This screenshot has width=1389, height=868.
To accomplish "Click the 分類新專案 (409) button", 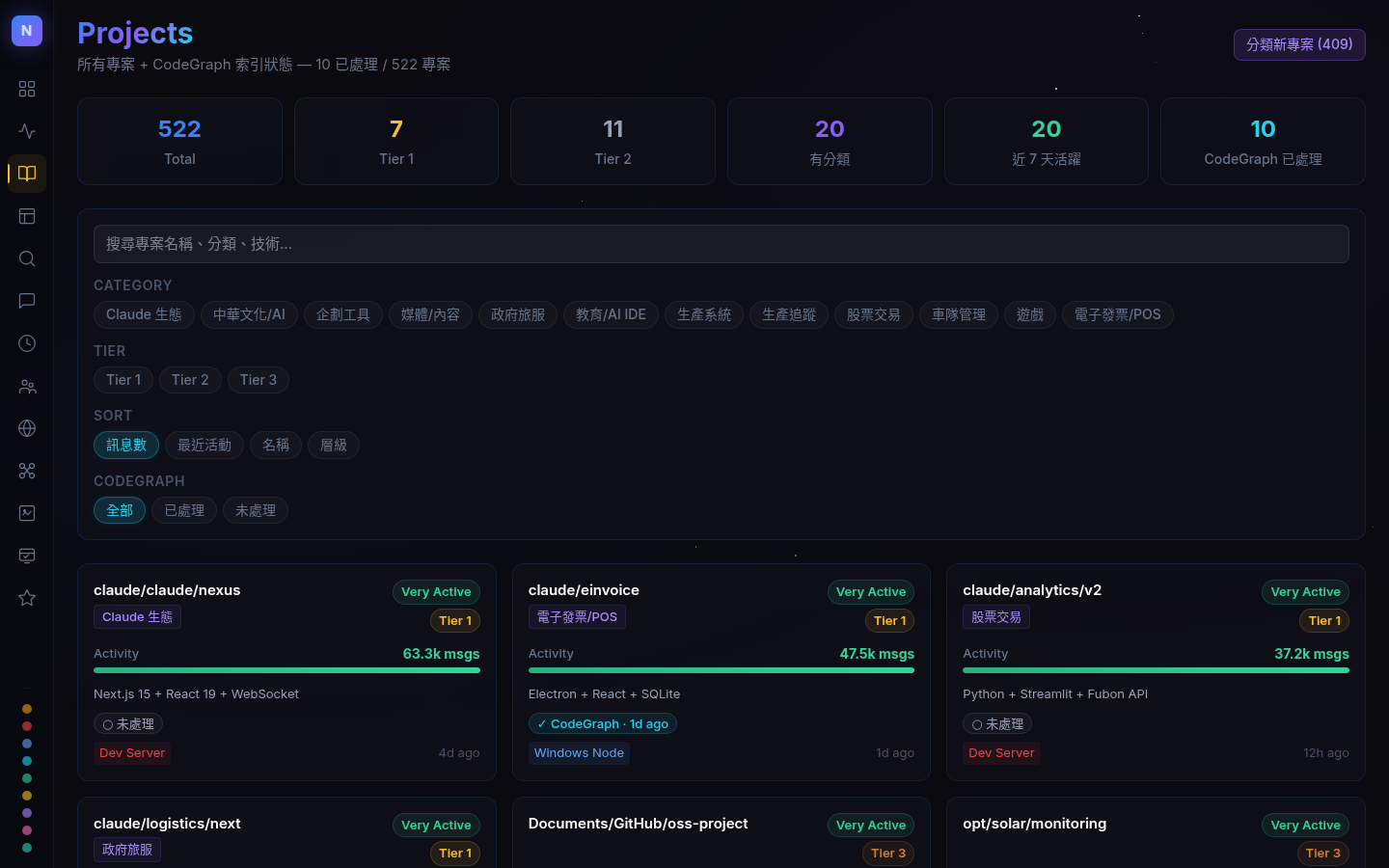I will pos(1299,44).
